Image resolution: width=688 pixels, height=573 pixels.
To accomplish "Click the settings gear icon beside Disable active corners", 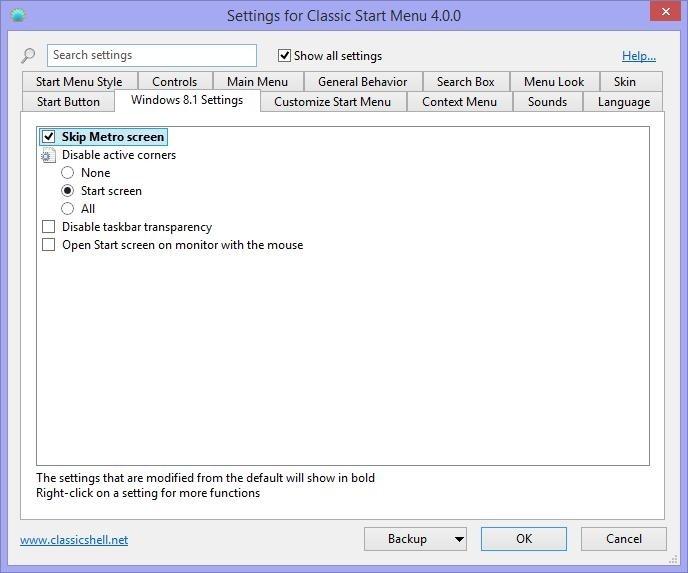I will [x=48, y=155].
